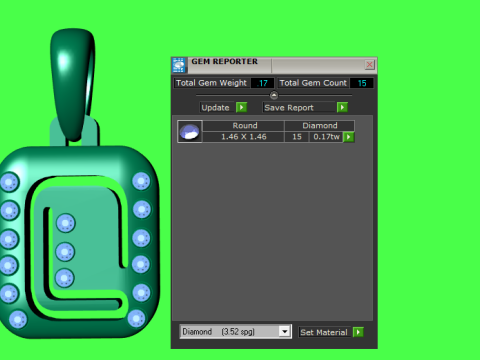Click the 1.46 X 1.46 size cell
The height and width of the screenshot is (360, 480).
244,137
